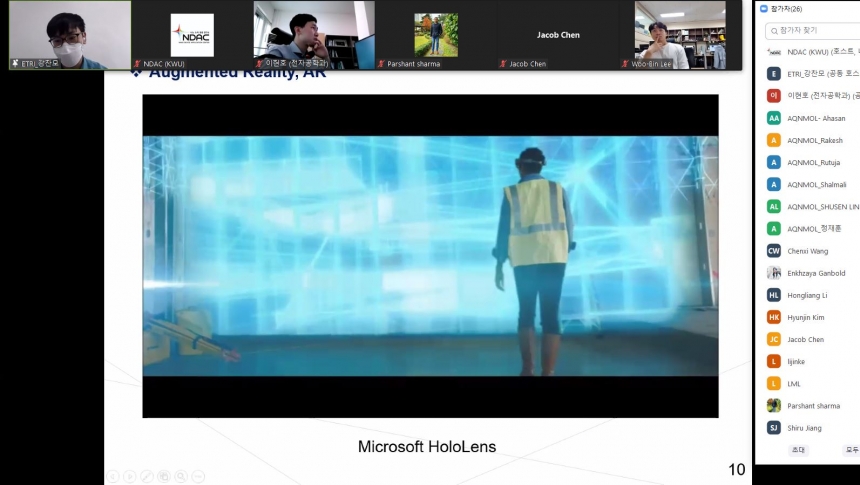
Task: Click the 'HK' avatar for Hyunjin Kim
Action: click(x=774, y=317)
